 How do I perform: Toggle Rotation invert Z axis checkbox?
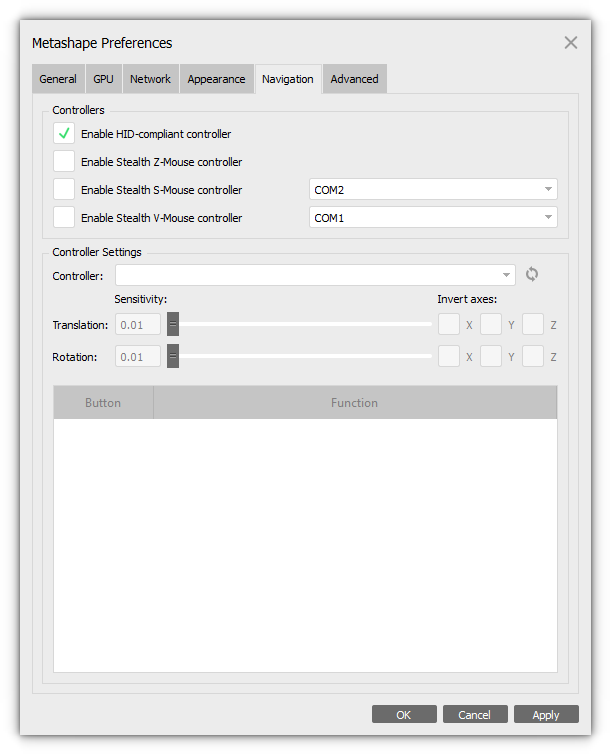click(x=533, y=356)
